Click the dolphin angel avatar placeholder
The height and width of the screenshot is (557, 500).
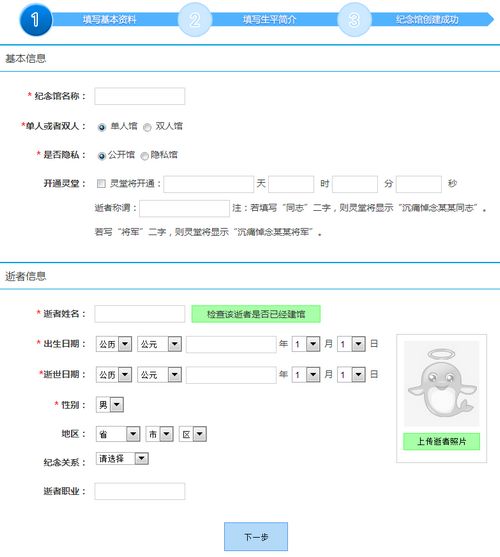point(442,383)
